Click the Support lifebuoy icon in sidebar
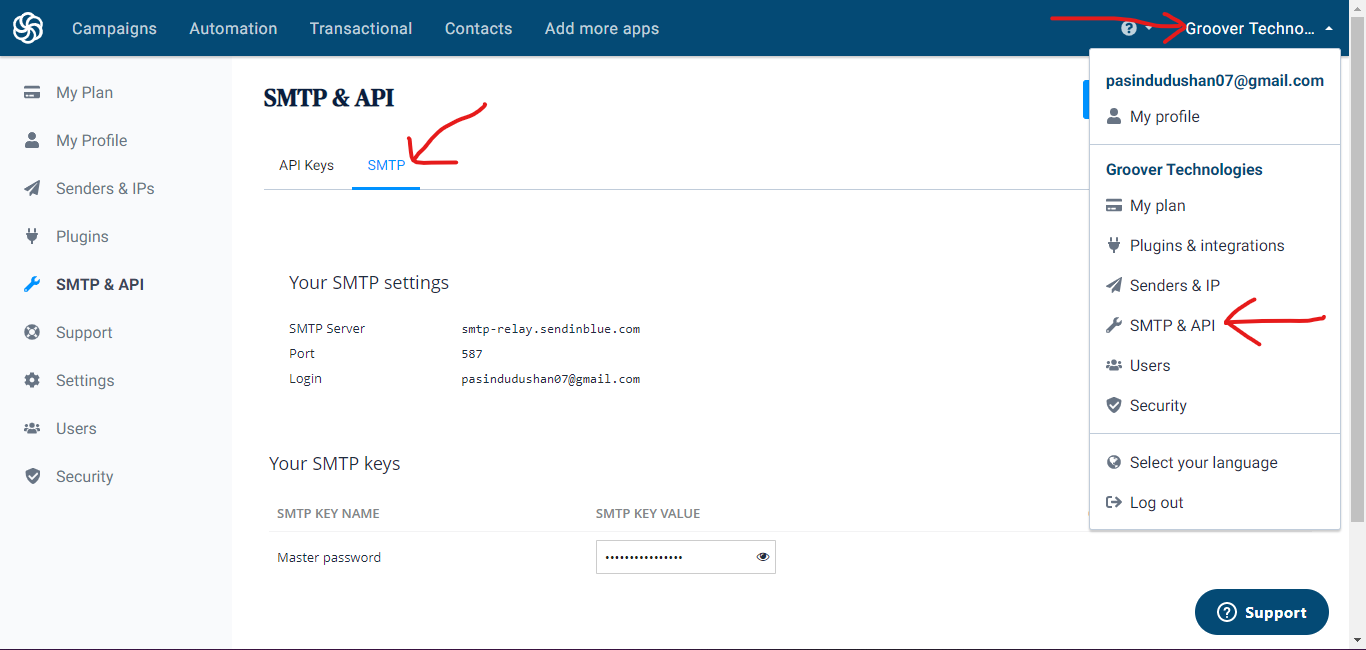Image resolution: width=1366 pixels, height=650 pixels. pyautogui.click(x=32, y=332)
